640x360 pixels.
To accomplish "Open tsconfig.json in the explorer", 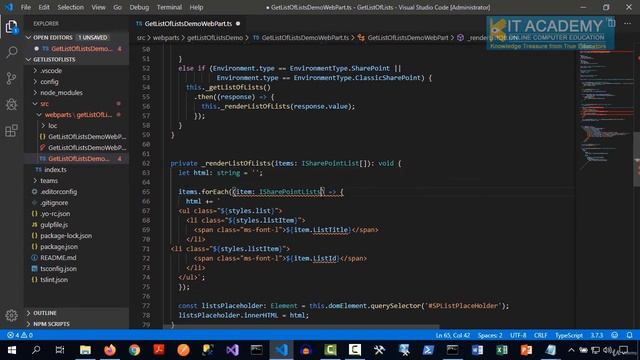I will coord(58,269).
